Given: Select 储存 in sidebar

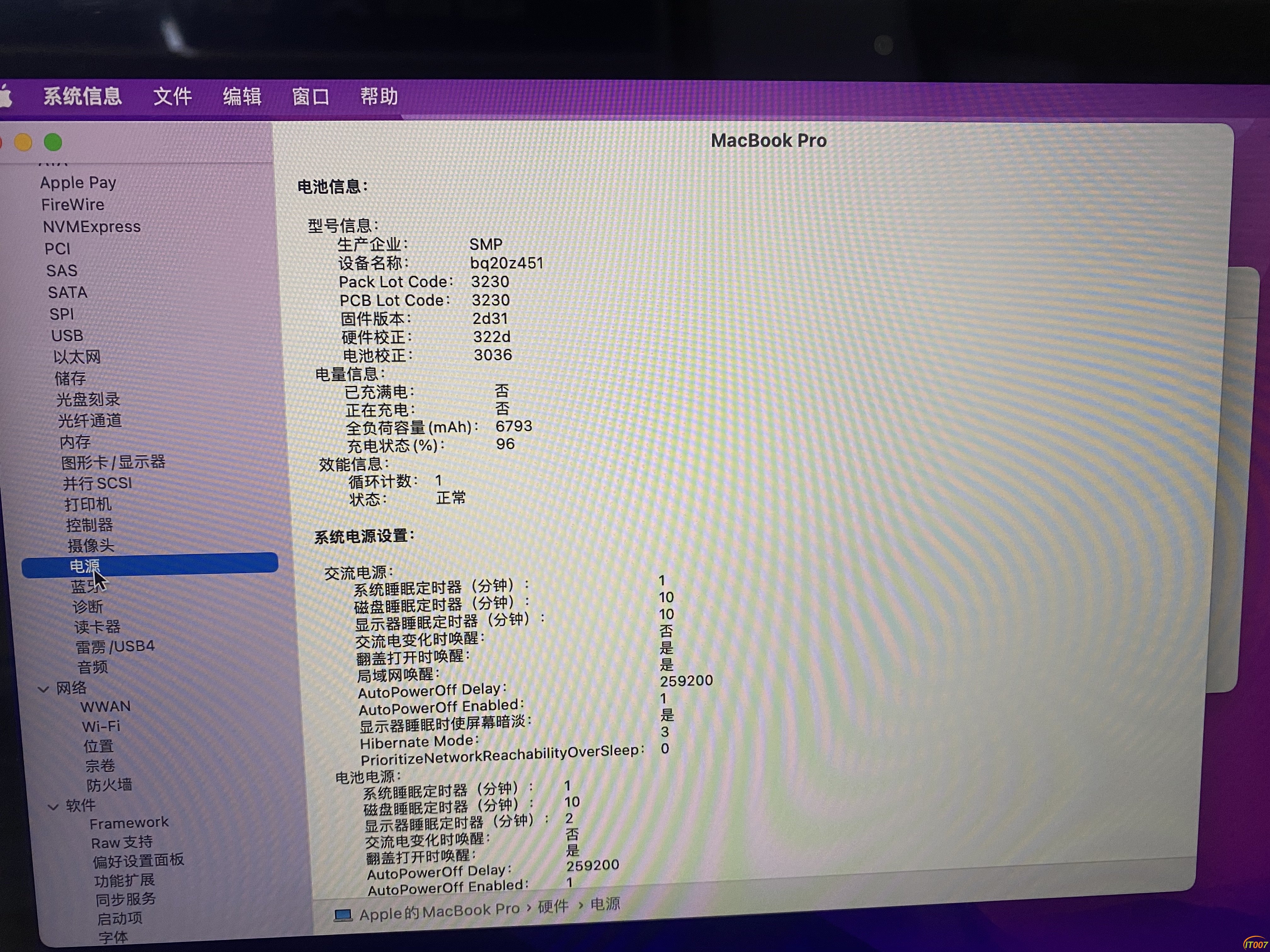Looking at the screenshot, I should pyautogui.click(x=70, y=378).
